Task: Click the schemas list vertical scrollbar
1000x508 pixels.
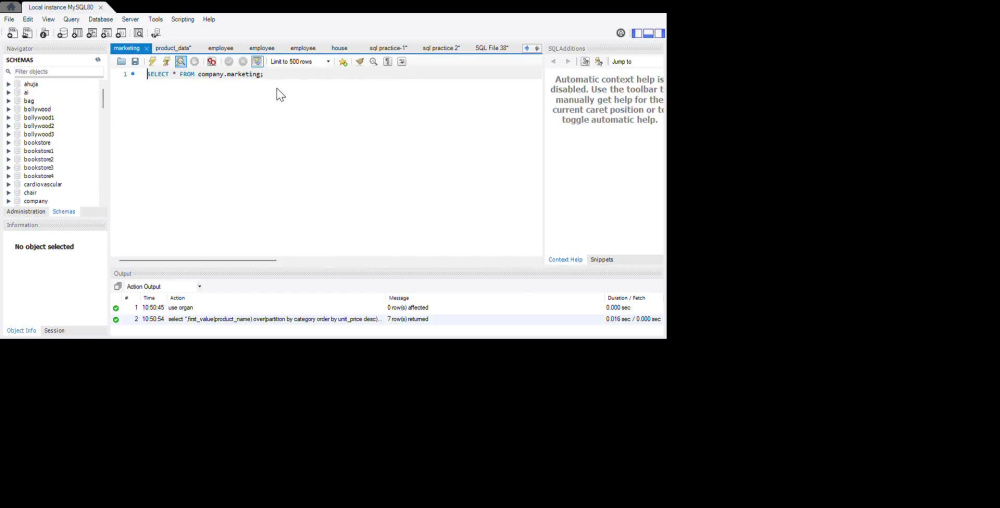Action: [x=103, y=98]
